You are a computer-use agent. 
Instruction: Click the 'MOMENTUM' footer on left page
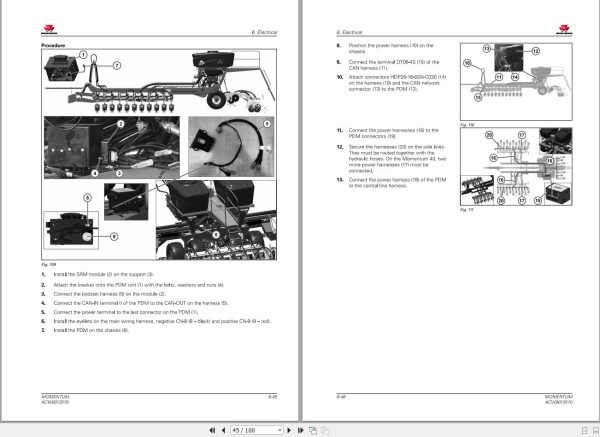click(55, 397)
